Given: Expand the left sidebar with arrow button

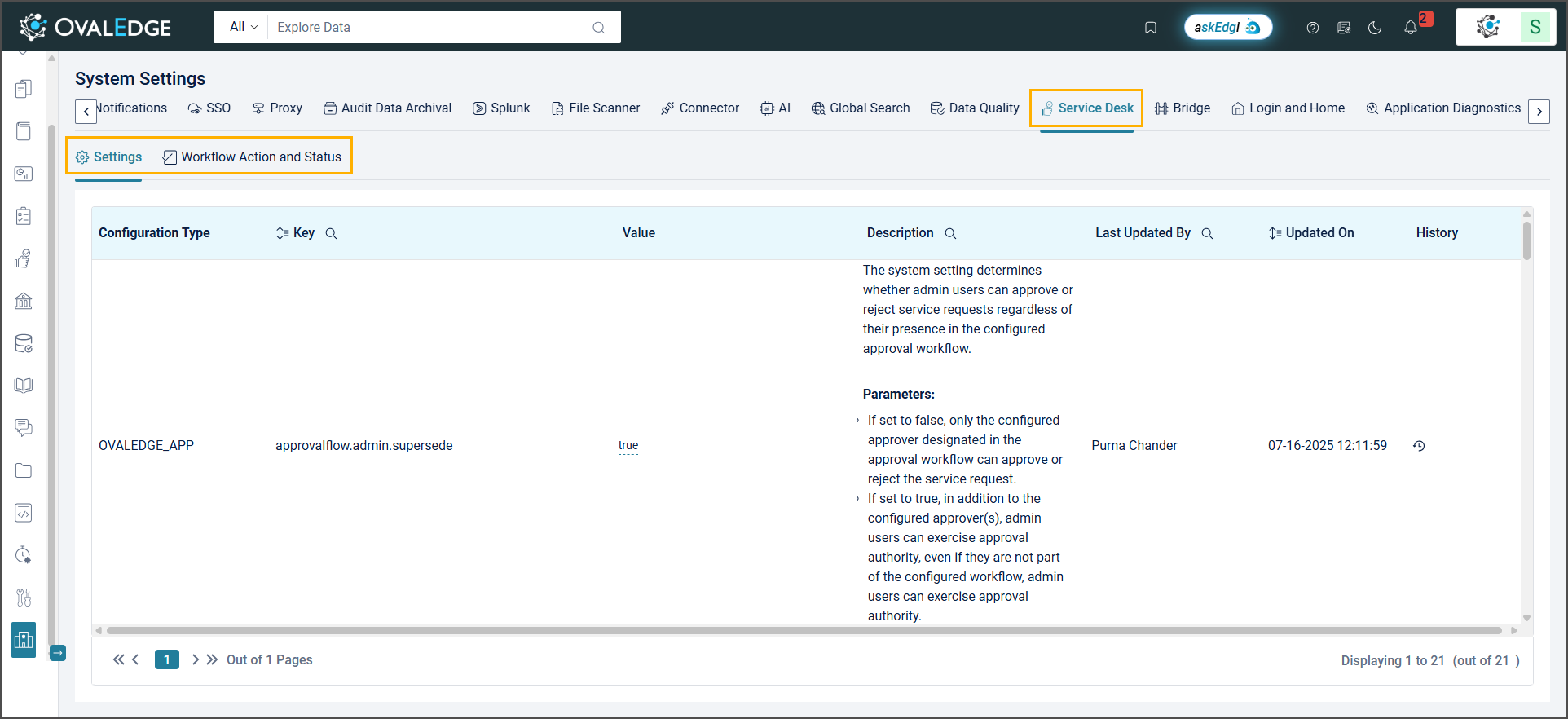Looking at the screenshot, I should click(58, 653).
